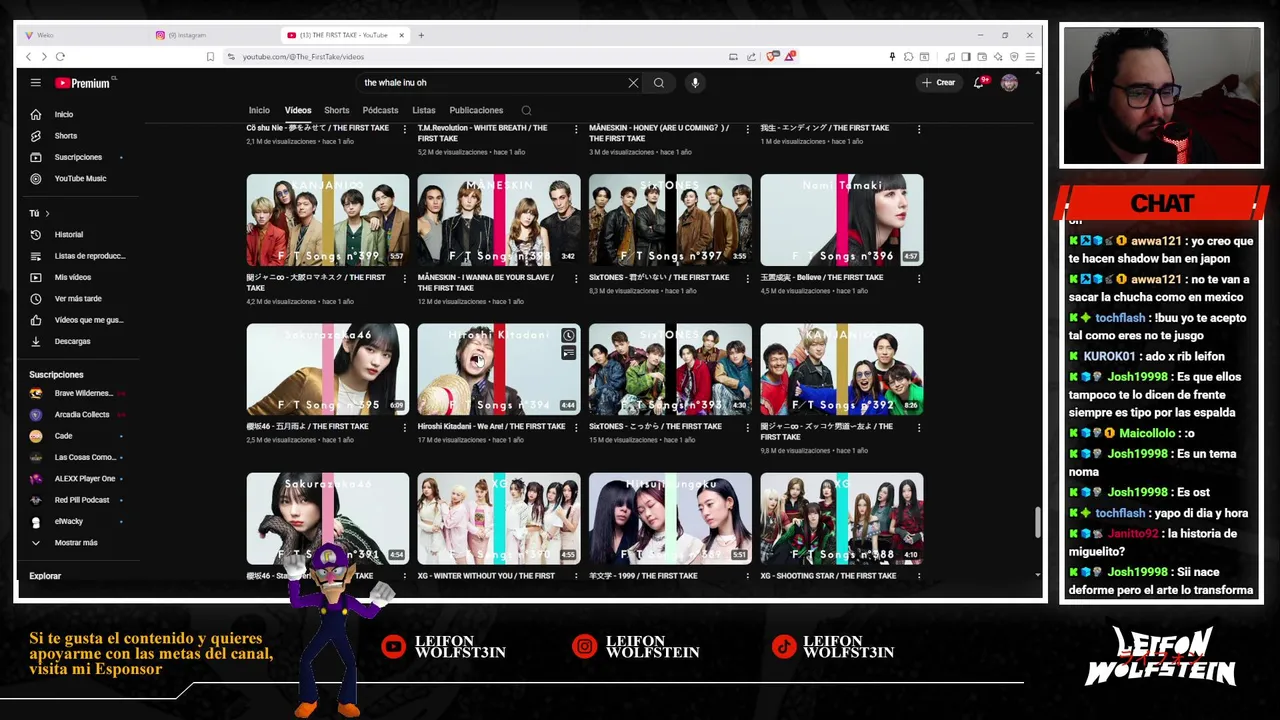This screenshot has height=720, width=1280.
Task: Open YouTube notifications bell
Action: [979, 83]
